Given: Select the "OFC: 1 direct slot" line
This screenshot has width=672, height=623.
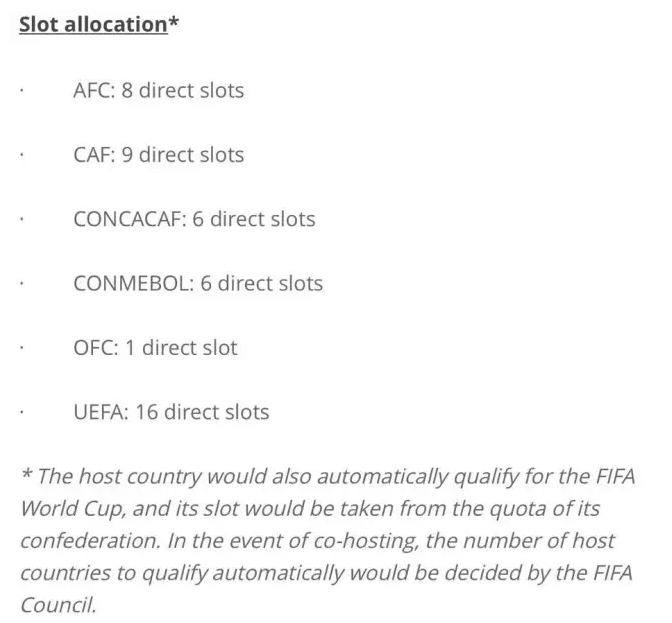Looking at the screenshot, I should (x=155, y=347).
